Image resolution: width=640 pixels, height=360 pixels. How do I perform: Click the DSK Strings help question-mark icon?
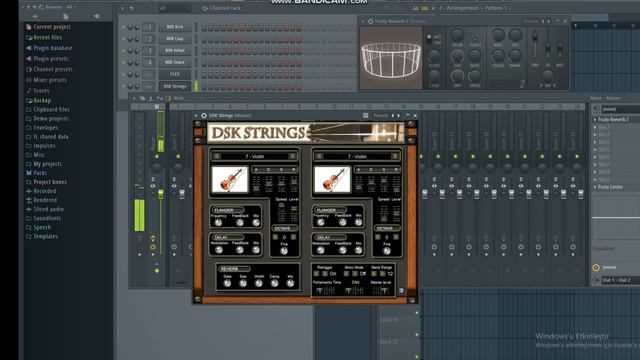point(401,291)
